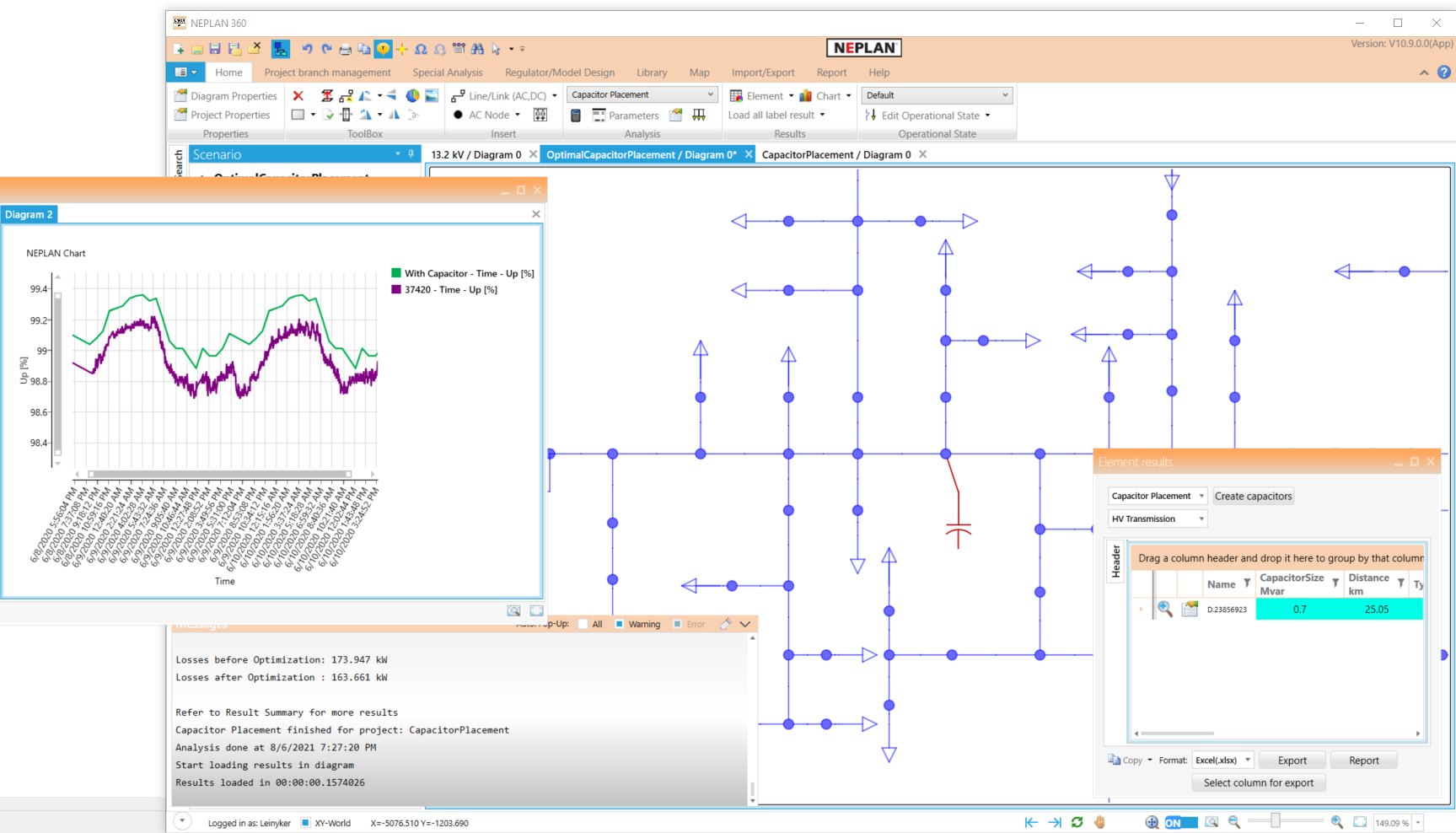Viewport: 1456px width, 833px height.
Task: Click Project Properties in ribbon
Action: [222, 115]
